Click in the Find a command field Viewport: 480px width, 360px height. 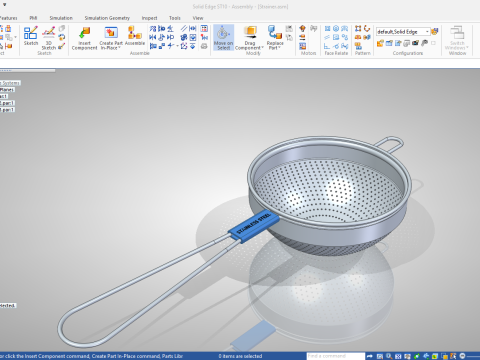coord(336,356)
